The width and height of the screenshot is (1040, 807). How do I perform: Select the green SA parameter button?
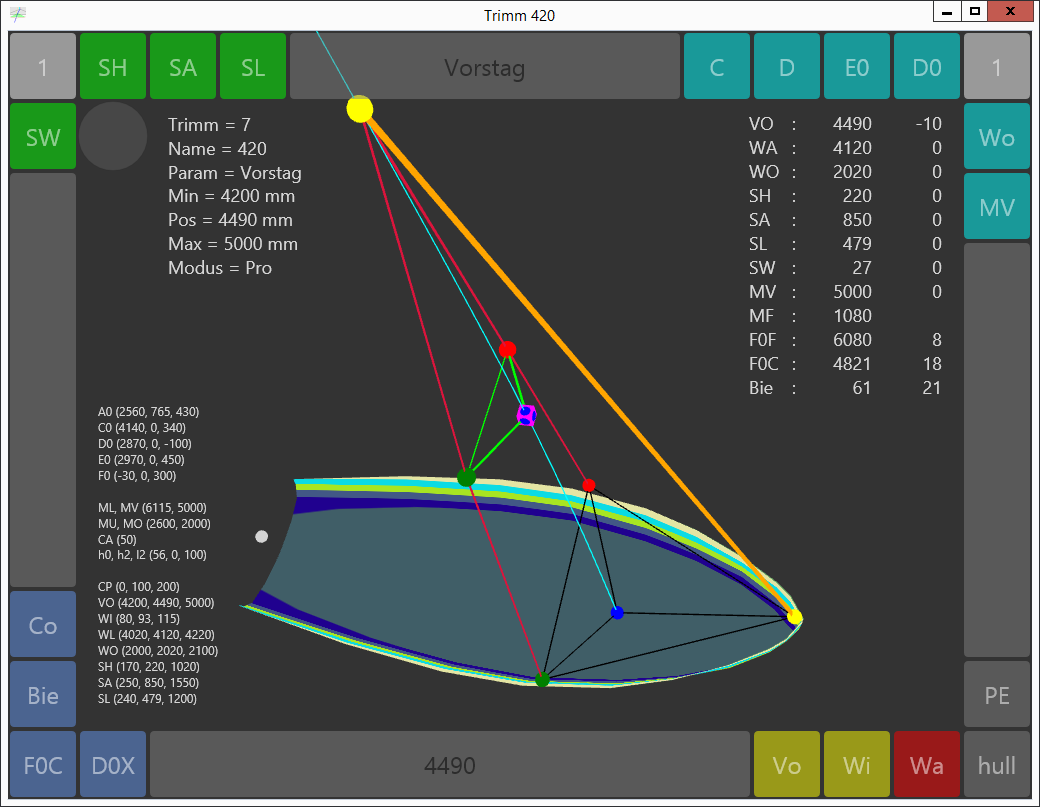[183, 67]
